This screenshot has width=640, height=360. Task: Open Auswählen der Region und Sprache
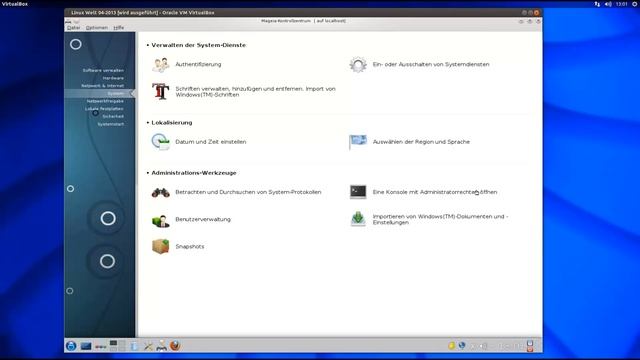421,142
